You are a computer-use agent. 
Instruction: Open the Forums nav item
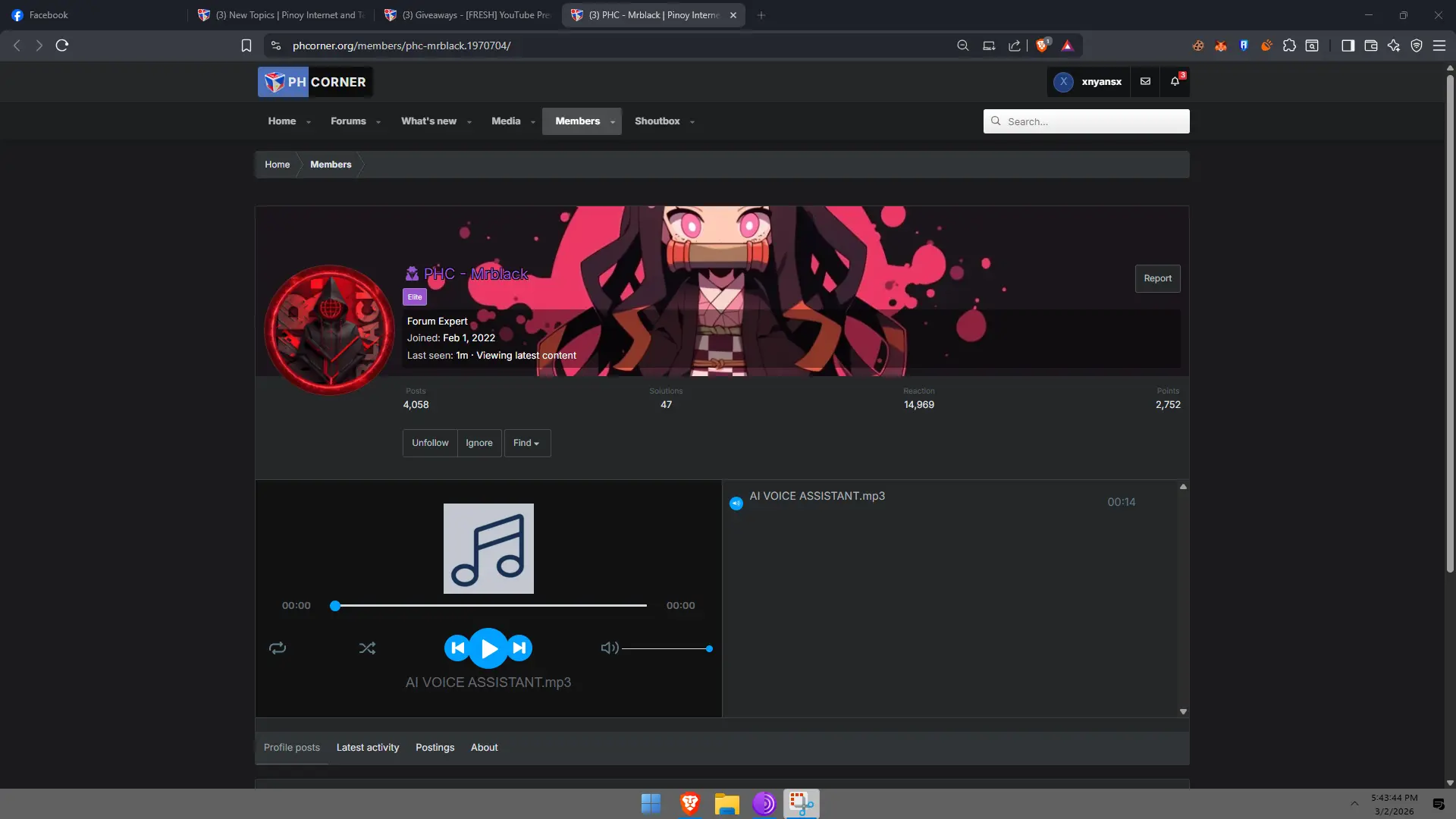[348, 121]
